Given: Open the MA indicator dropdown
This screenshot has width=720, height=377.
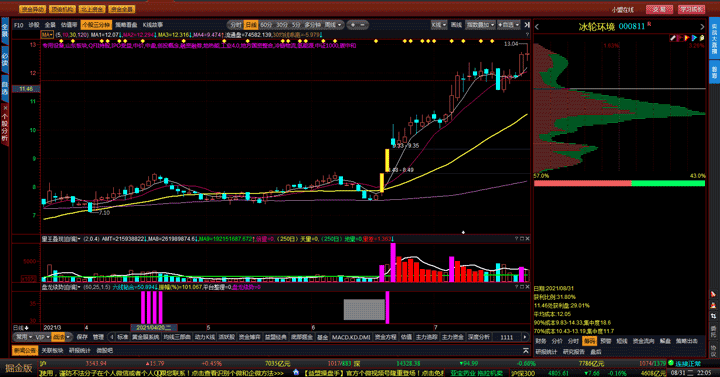Looking at the screenshot, I should tap(47, 35).
